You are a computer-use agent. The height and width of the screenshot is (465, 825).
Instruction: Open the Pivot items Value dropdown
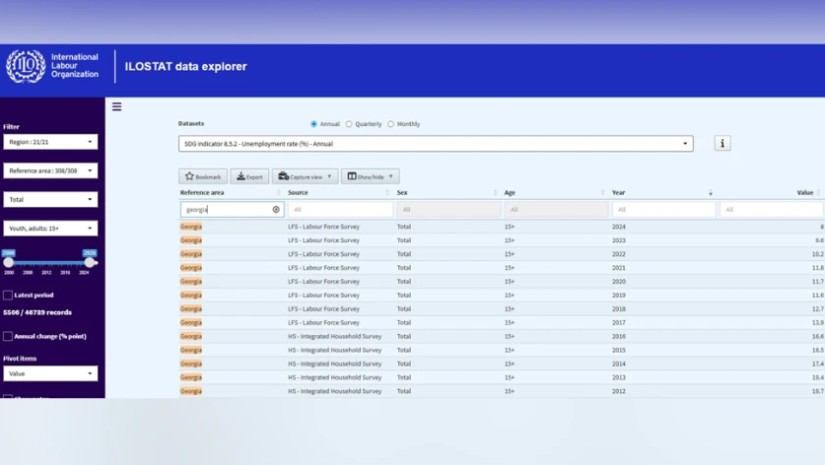pos(50,373)
